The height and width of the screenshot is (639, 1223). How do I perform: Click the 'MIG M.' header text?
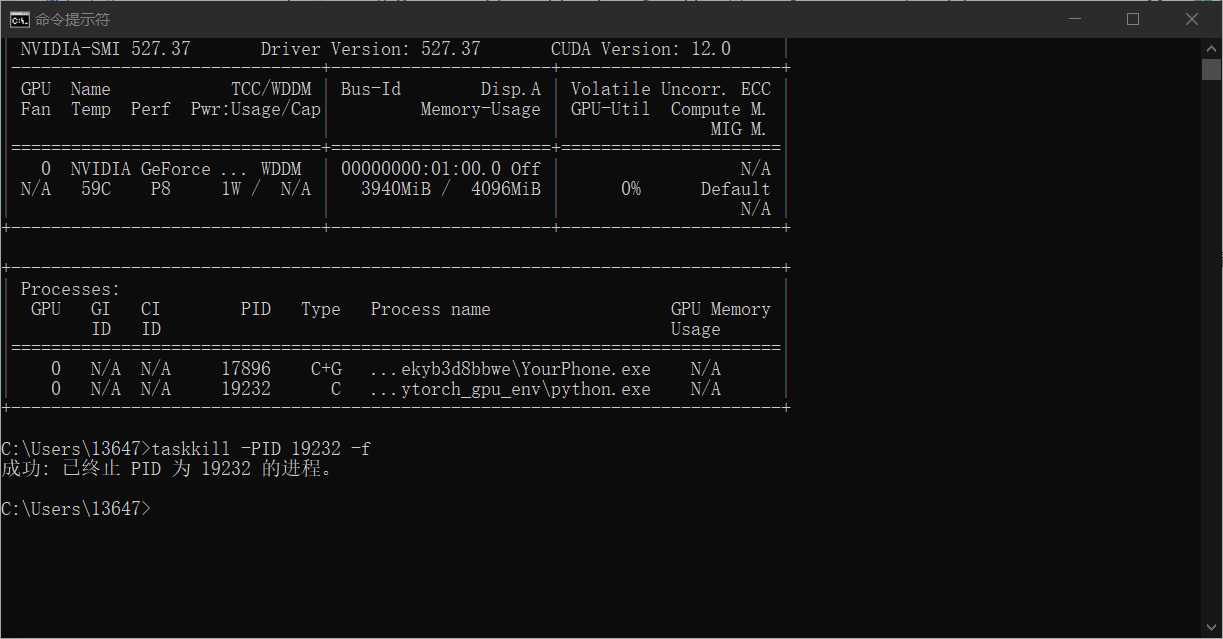(739, 129)
